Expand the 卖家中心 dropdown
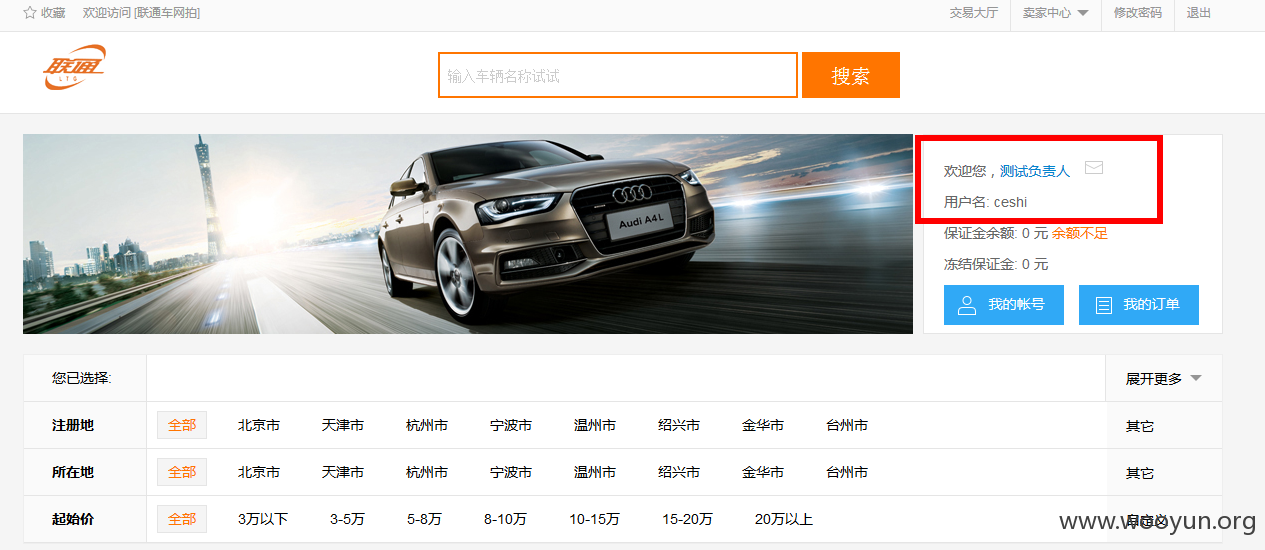Viewport: 1265px width, 550px height. [x=1055, y=13]
